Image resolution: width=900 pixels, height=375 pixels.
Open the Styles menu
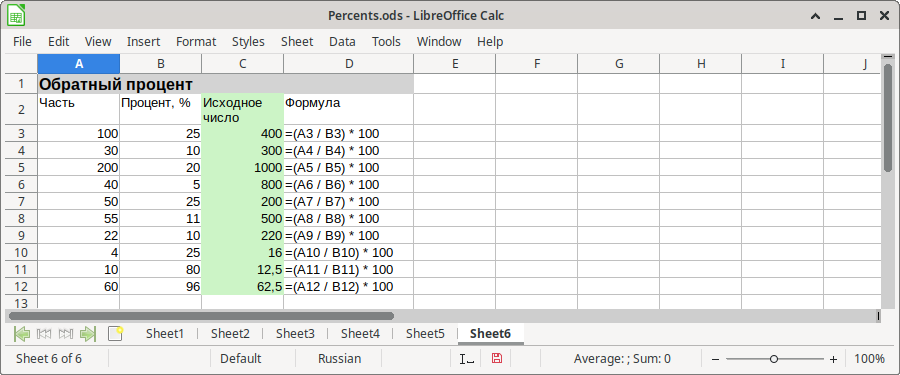tap(249, 41)
